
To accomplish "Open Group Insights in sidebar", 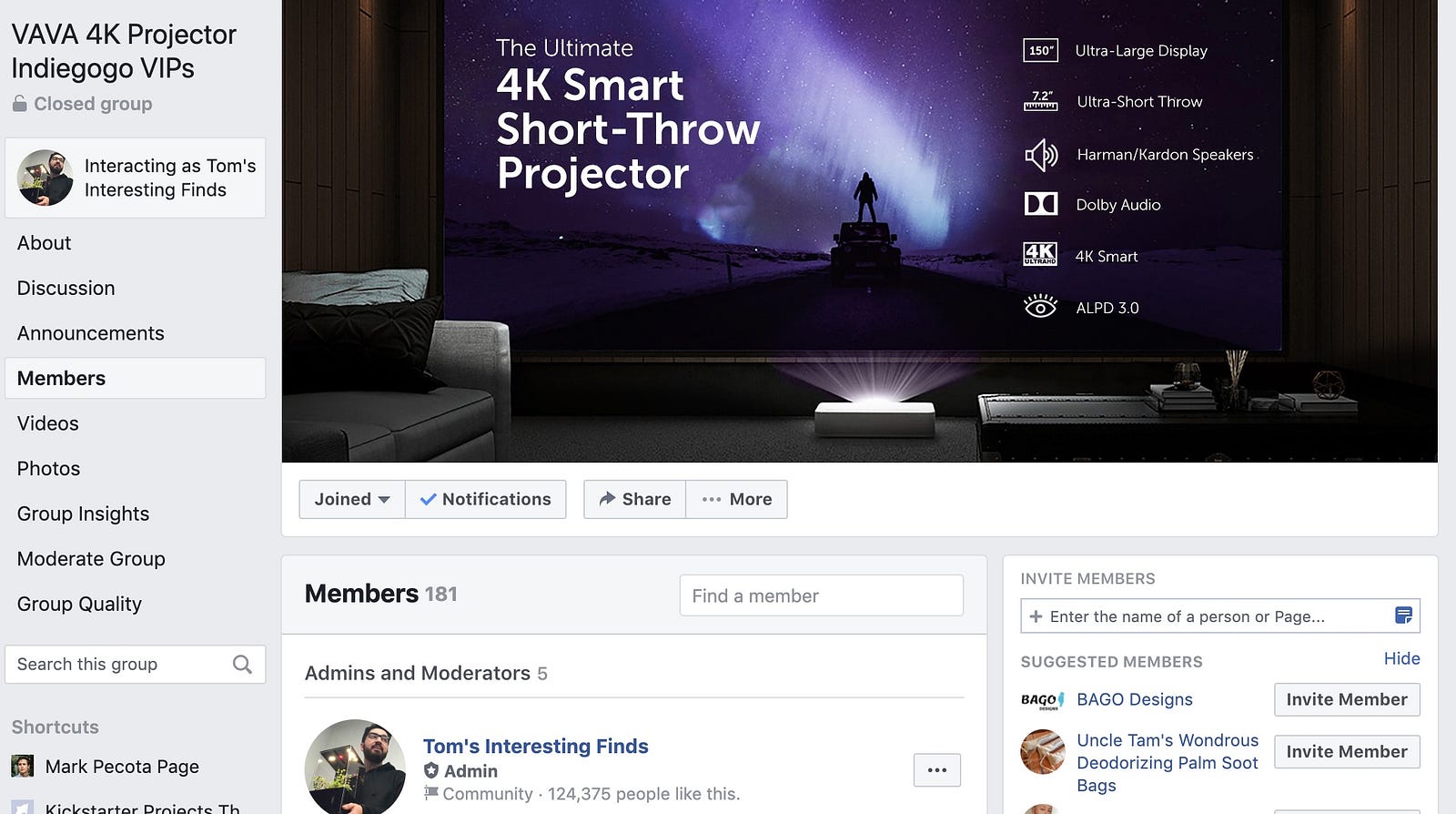I will (x=83, y=514).
